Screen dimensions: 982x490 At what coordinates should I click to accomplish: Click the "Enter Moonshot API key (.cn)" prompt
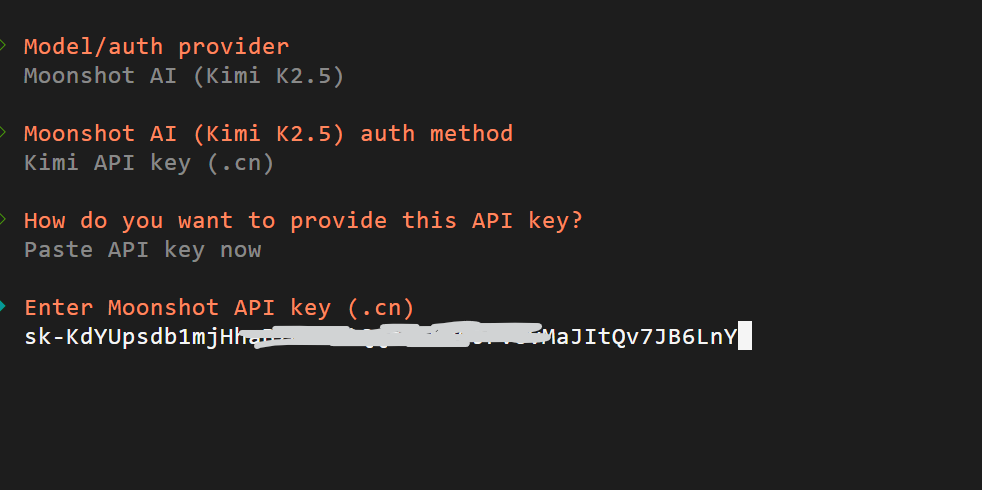click(219, 307)
